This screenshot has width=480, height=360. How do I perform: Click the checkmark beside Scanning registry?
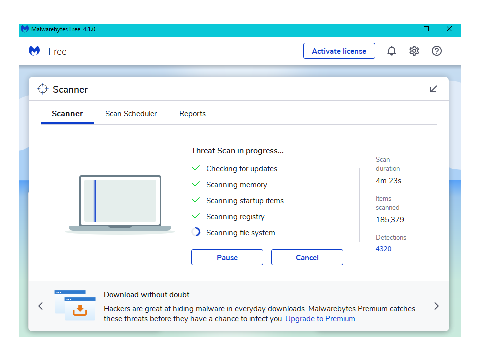point(196,216)
